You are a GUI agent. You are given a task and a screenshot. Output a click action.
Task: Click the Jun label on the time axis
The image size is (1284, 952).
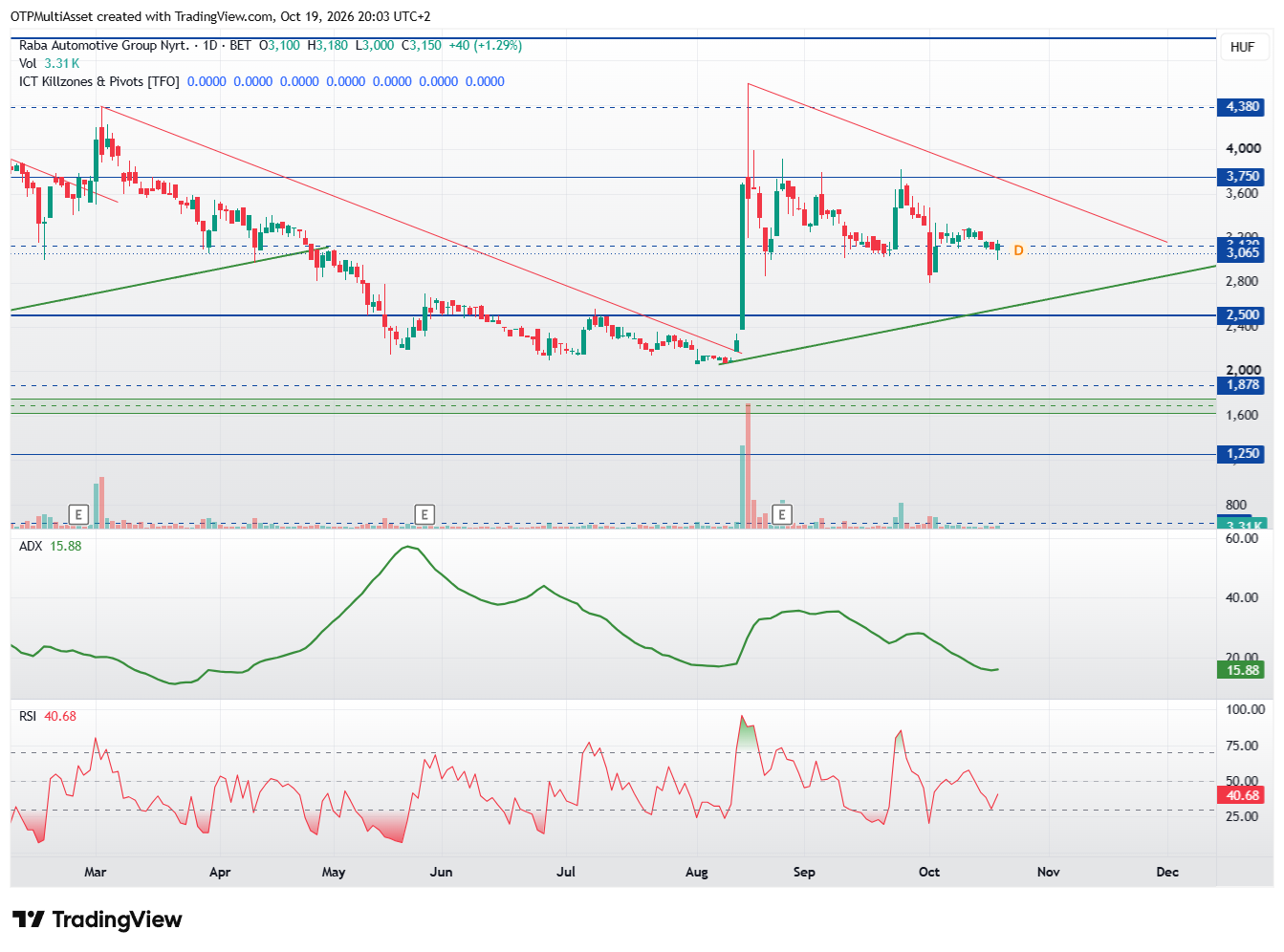[x=441, y=872]
